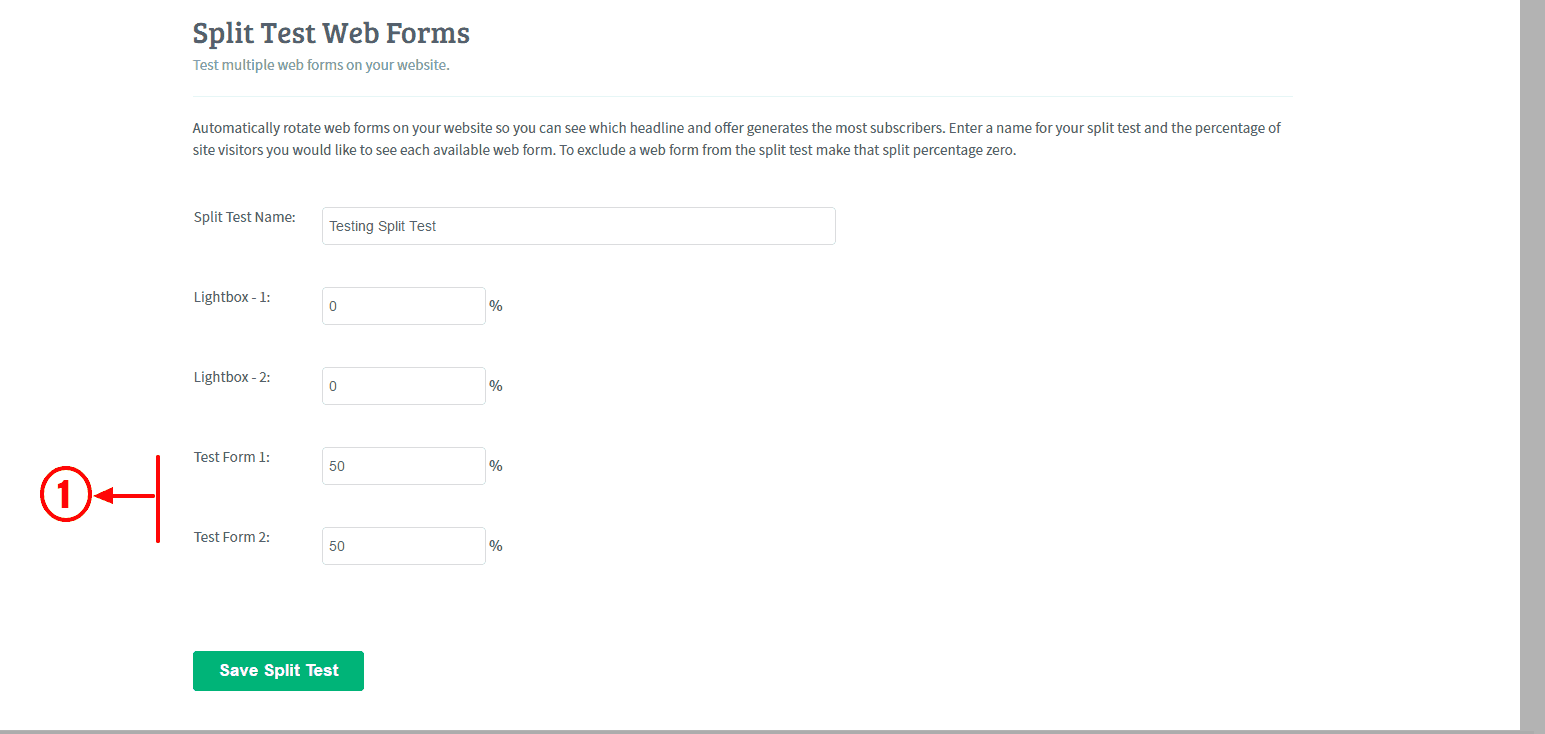Image resolution: width=1545 pixels, height=734 pixels.
Task: Click the Test Form 1 label
Action: coord(232,457)
